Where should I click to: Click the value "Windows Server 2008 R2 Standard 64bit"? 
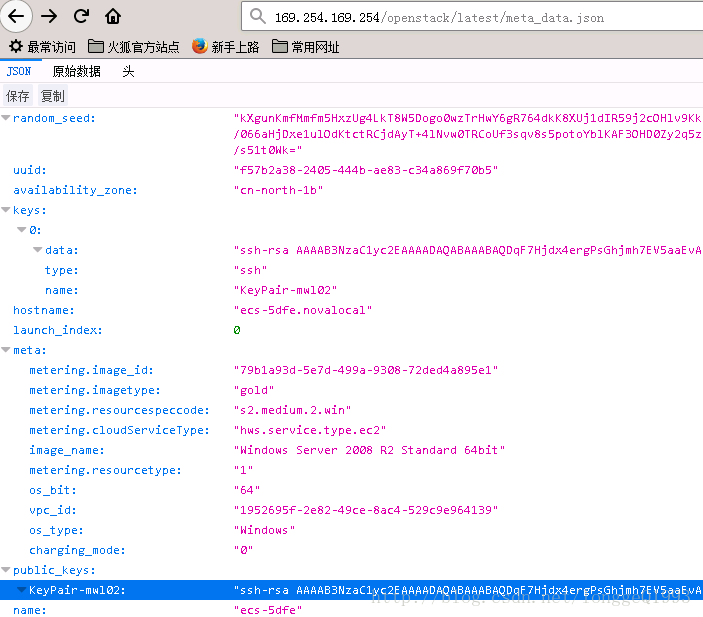point(369,450)
